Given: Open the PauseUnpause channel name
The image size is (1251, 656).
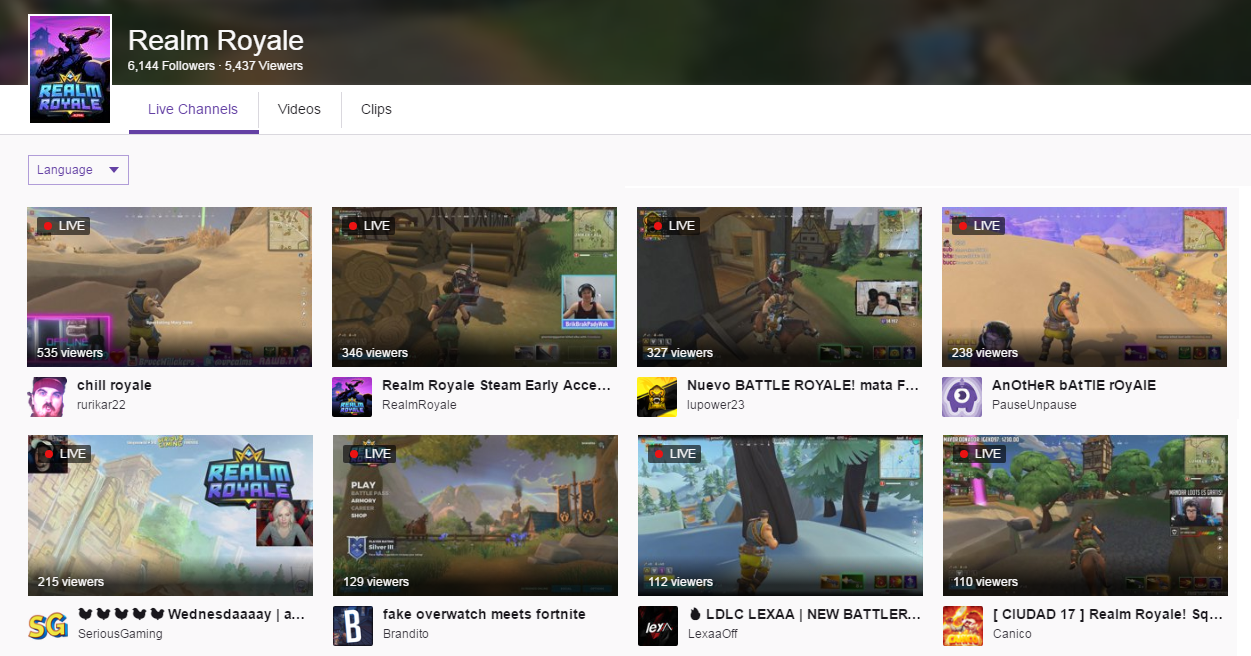Looking at the screenshot, I should [1034, 405].
